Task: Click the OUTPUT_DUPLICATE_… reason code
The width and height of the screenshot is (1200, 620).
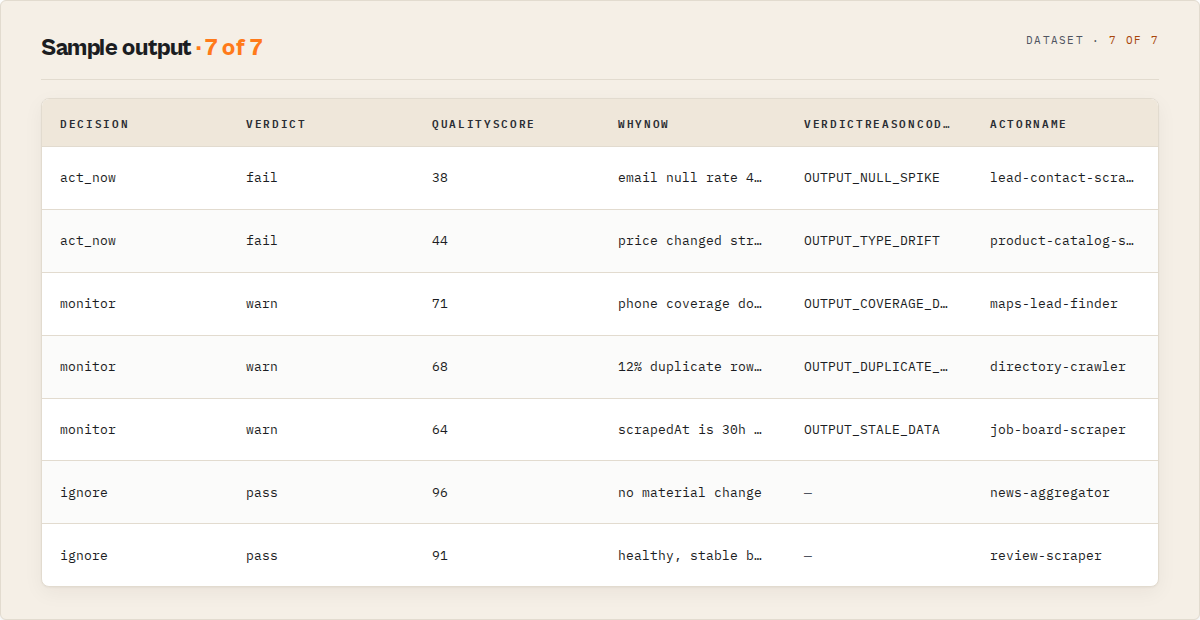Action: click(877, 367)
